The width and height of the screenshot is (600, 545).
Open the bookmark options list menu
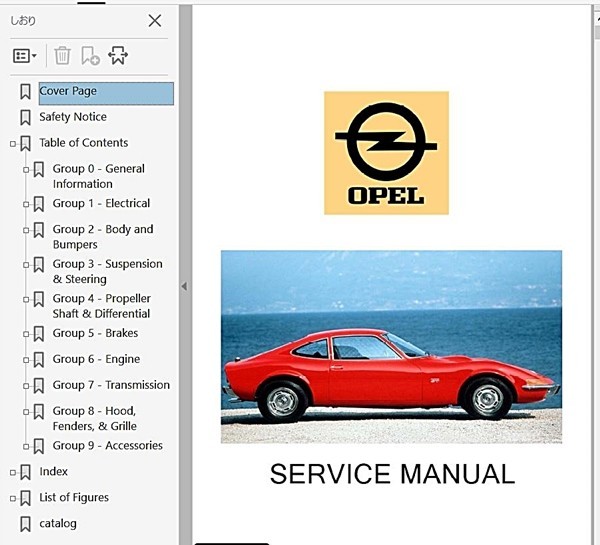[25, 56]
